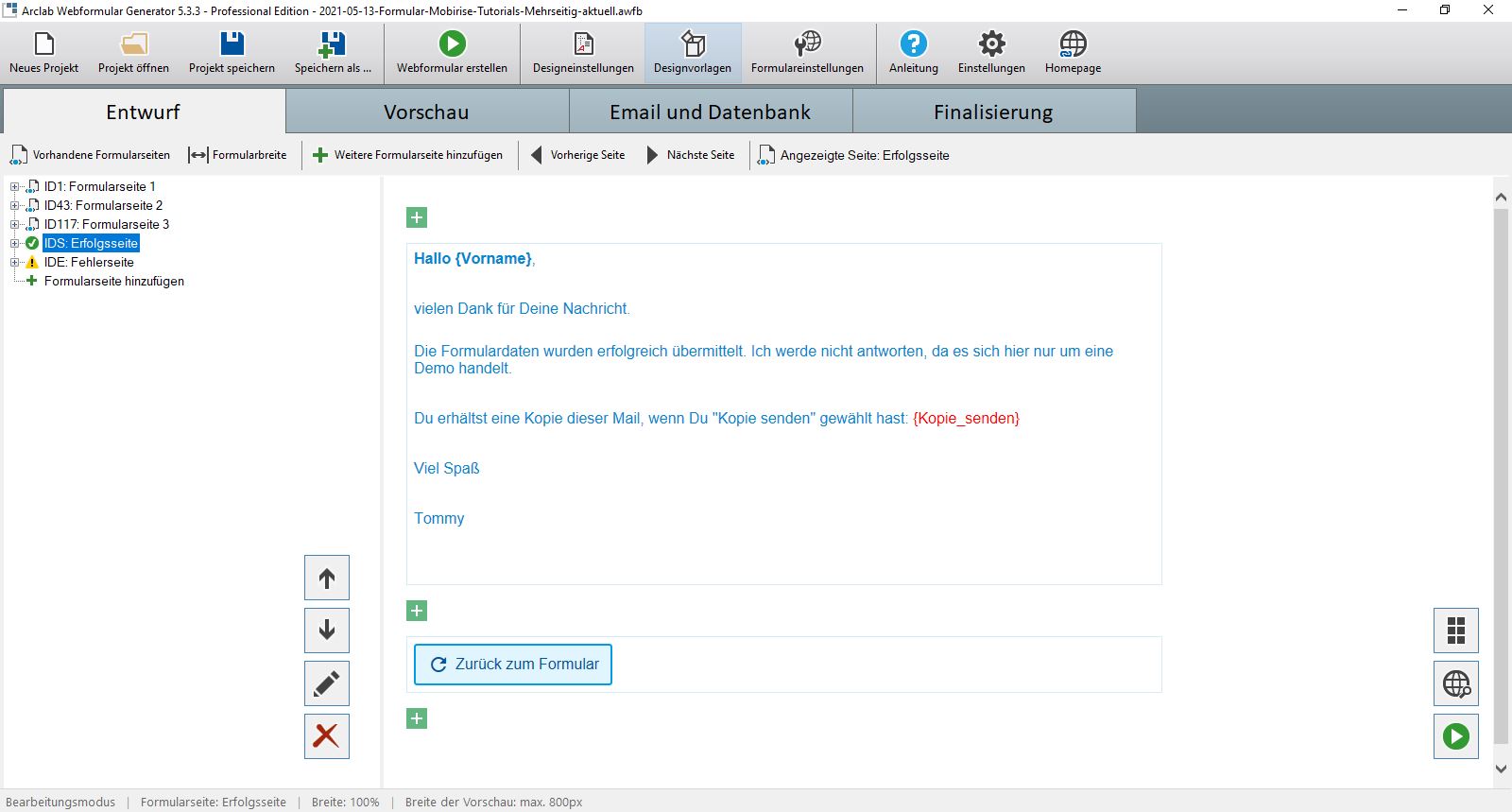This screenshot has height=812, width=1512.
Task: Switch to the Entwurf tab
Action: point(144,112)
